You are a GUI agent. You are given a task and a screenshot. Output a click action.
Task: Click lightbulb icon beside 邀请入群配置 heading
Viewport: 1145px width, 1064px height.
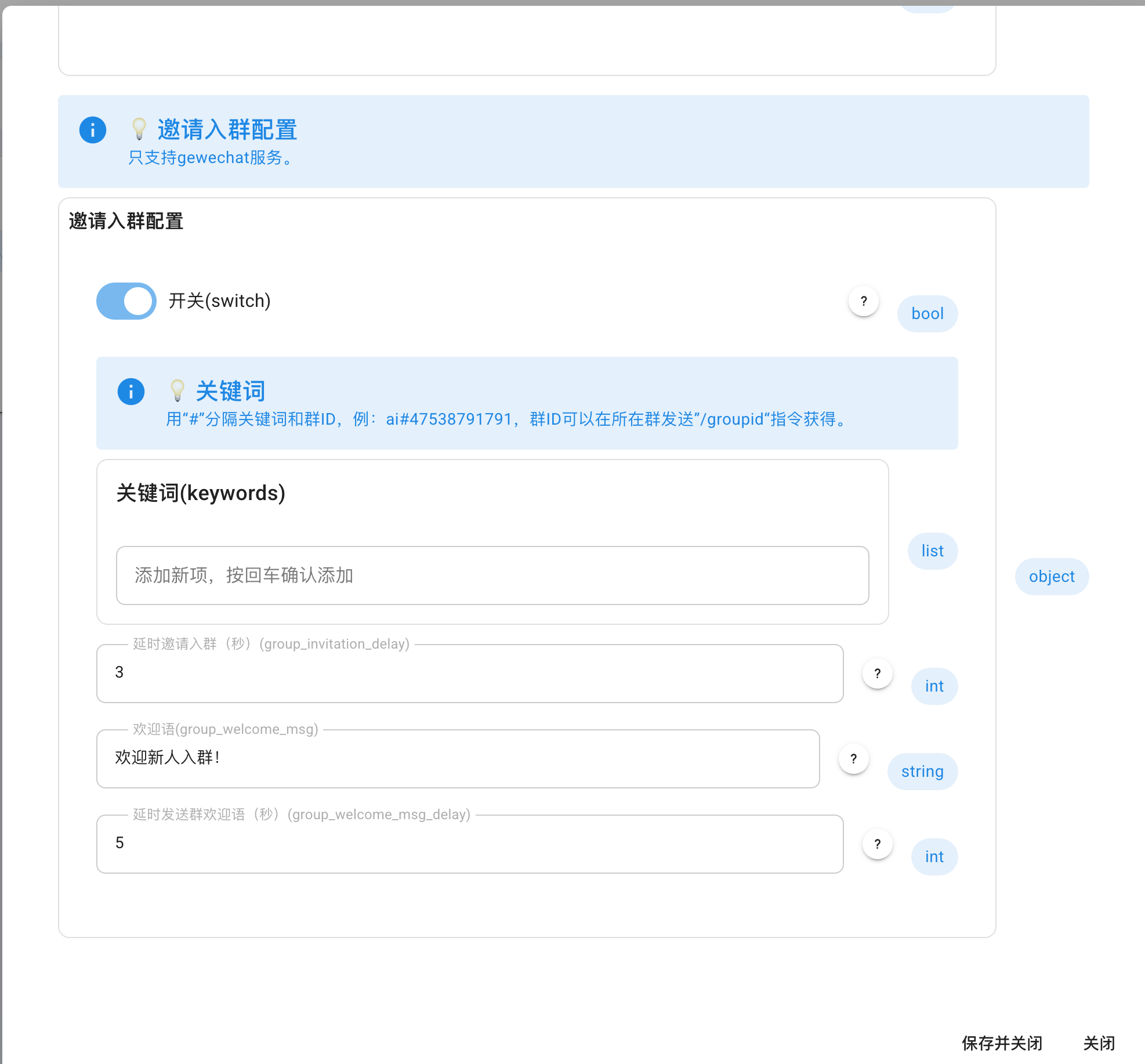click(x=139, y=129)
